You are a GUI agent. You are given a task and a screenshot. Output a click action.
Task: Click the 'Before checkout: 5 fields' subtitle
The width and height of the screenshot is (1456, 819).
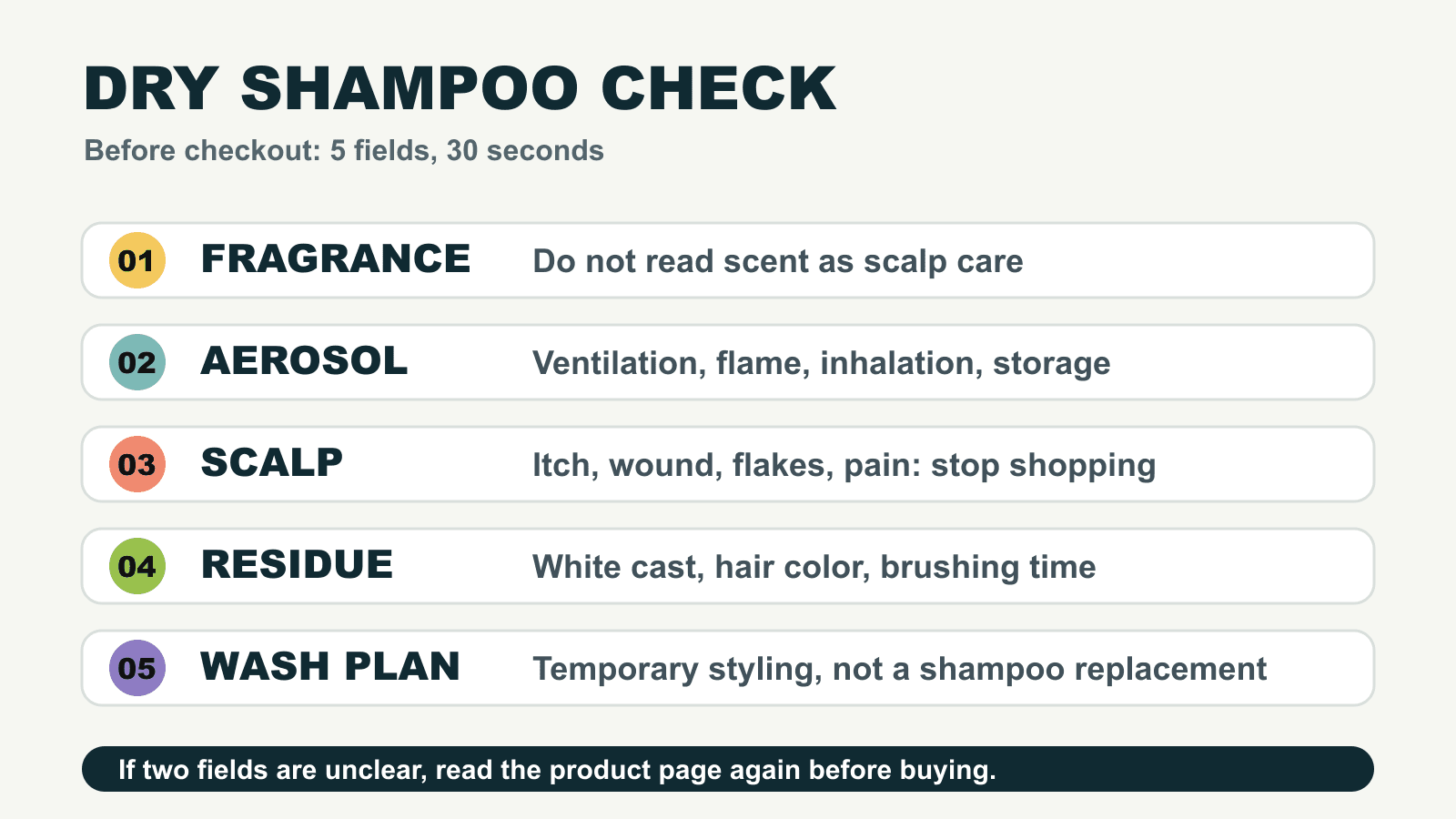[344, 150]
